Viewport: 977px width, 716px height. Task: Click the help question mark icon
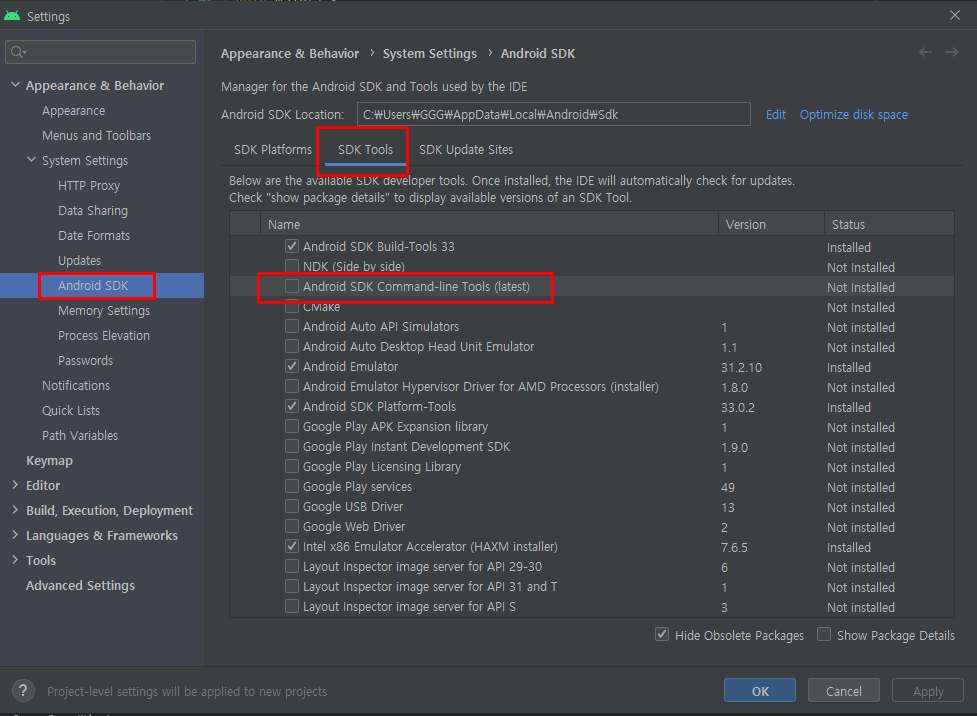click(x=23, y=690)
